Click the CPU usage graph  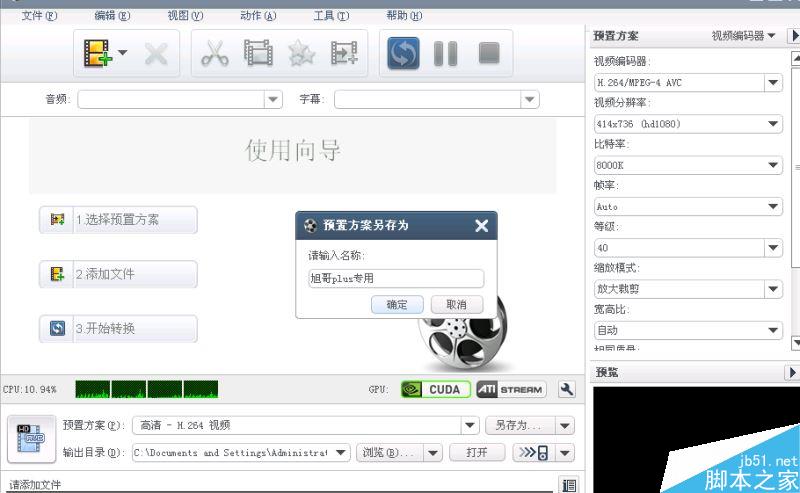click(146, 389)
